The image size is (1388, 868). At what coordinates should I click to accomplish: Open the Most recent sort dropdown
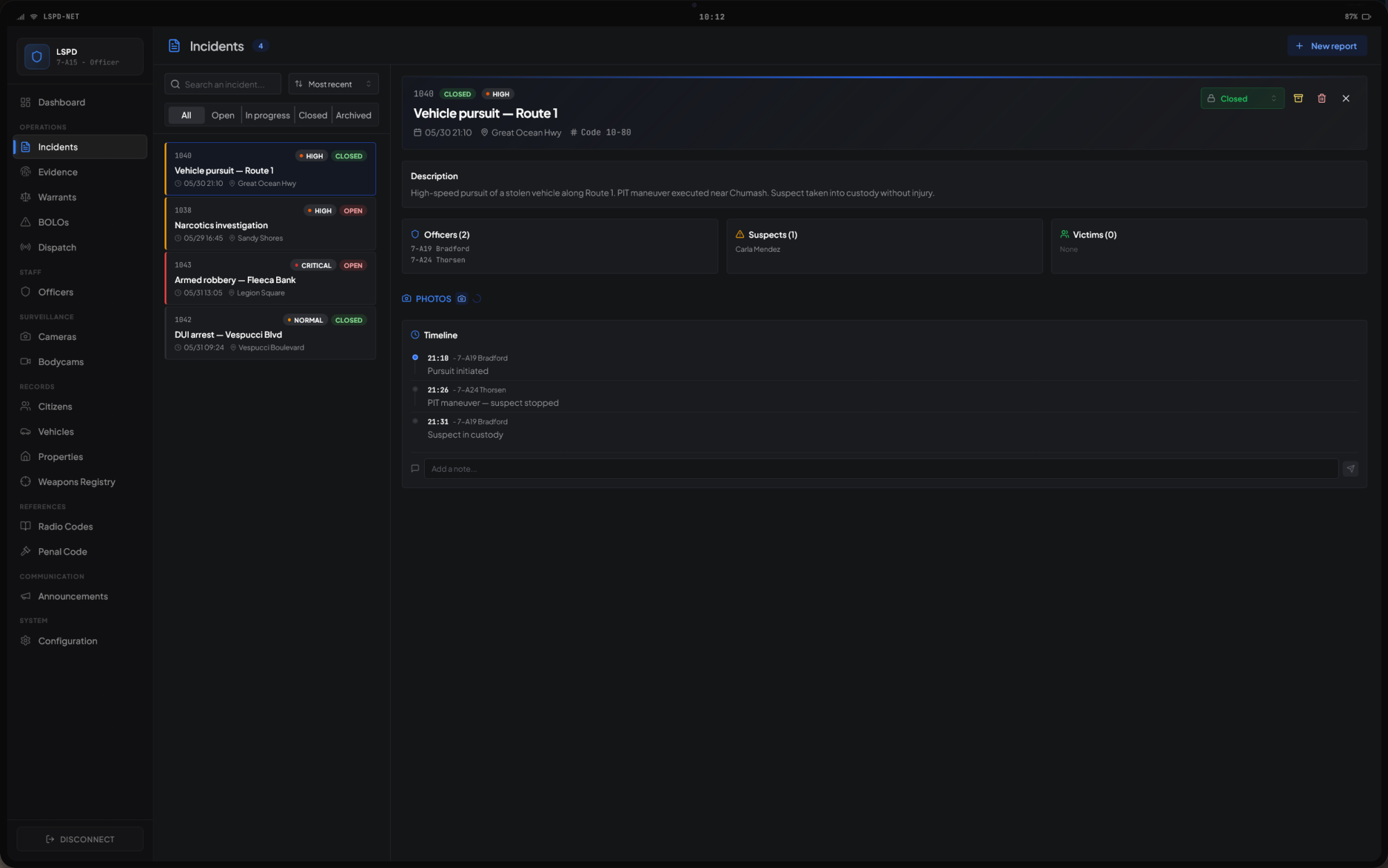coord(334,84)
